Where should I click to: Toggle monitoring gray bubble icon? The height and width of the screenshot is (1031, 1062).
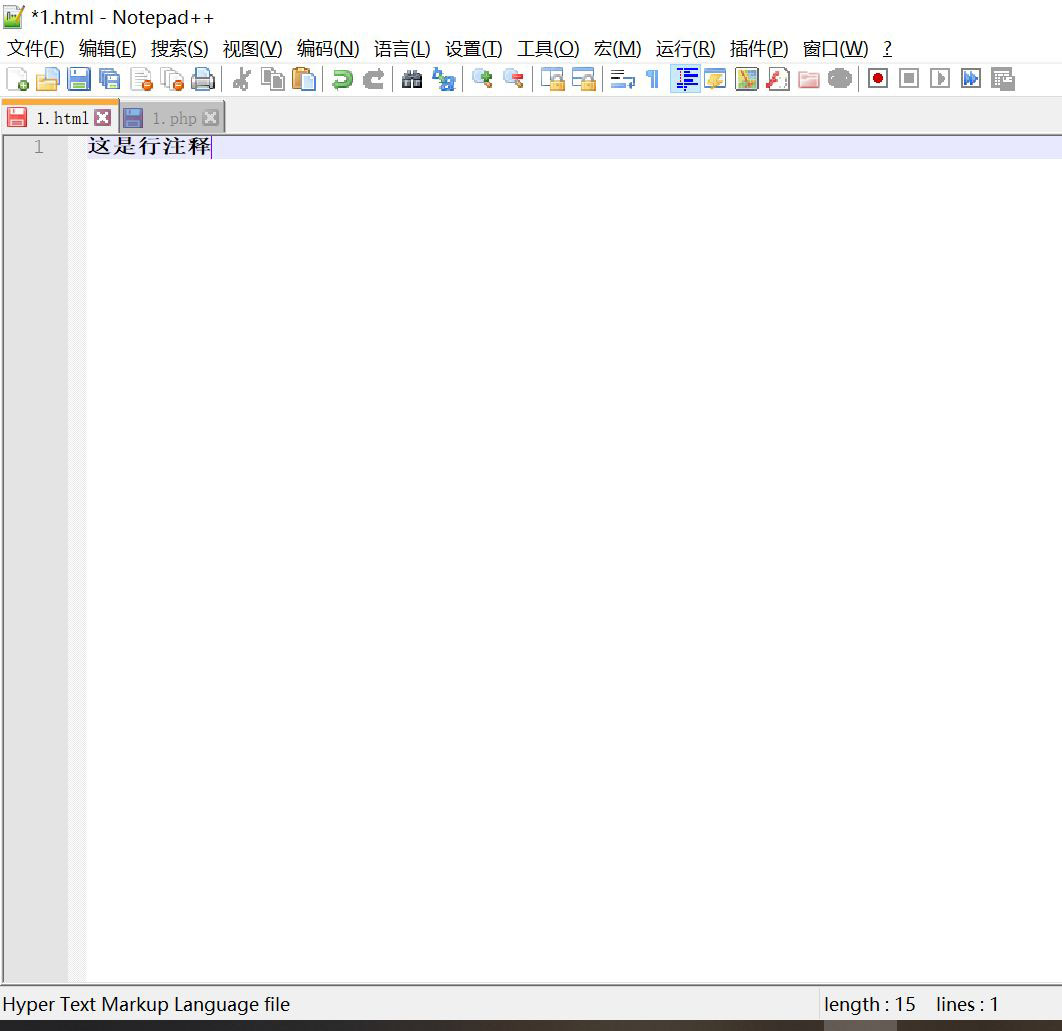pos(840,79)
